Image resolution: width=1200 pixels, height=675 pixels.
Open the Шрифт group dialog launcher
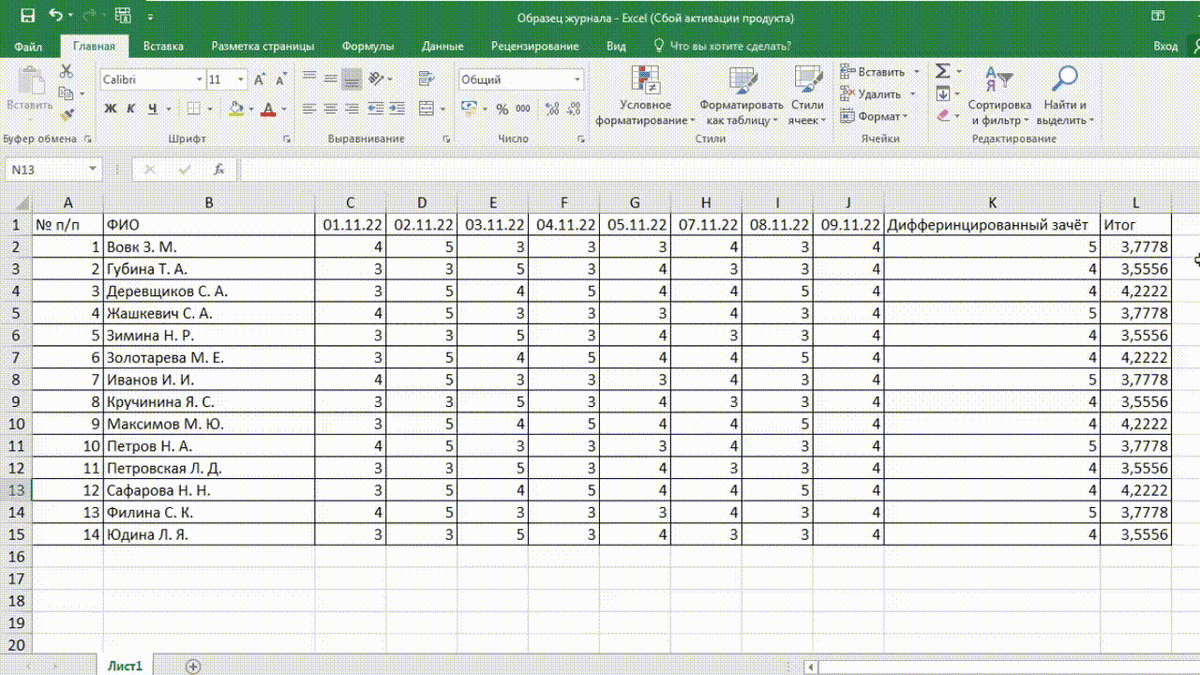[288, 139]
